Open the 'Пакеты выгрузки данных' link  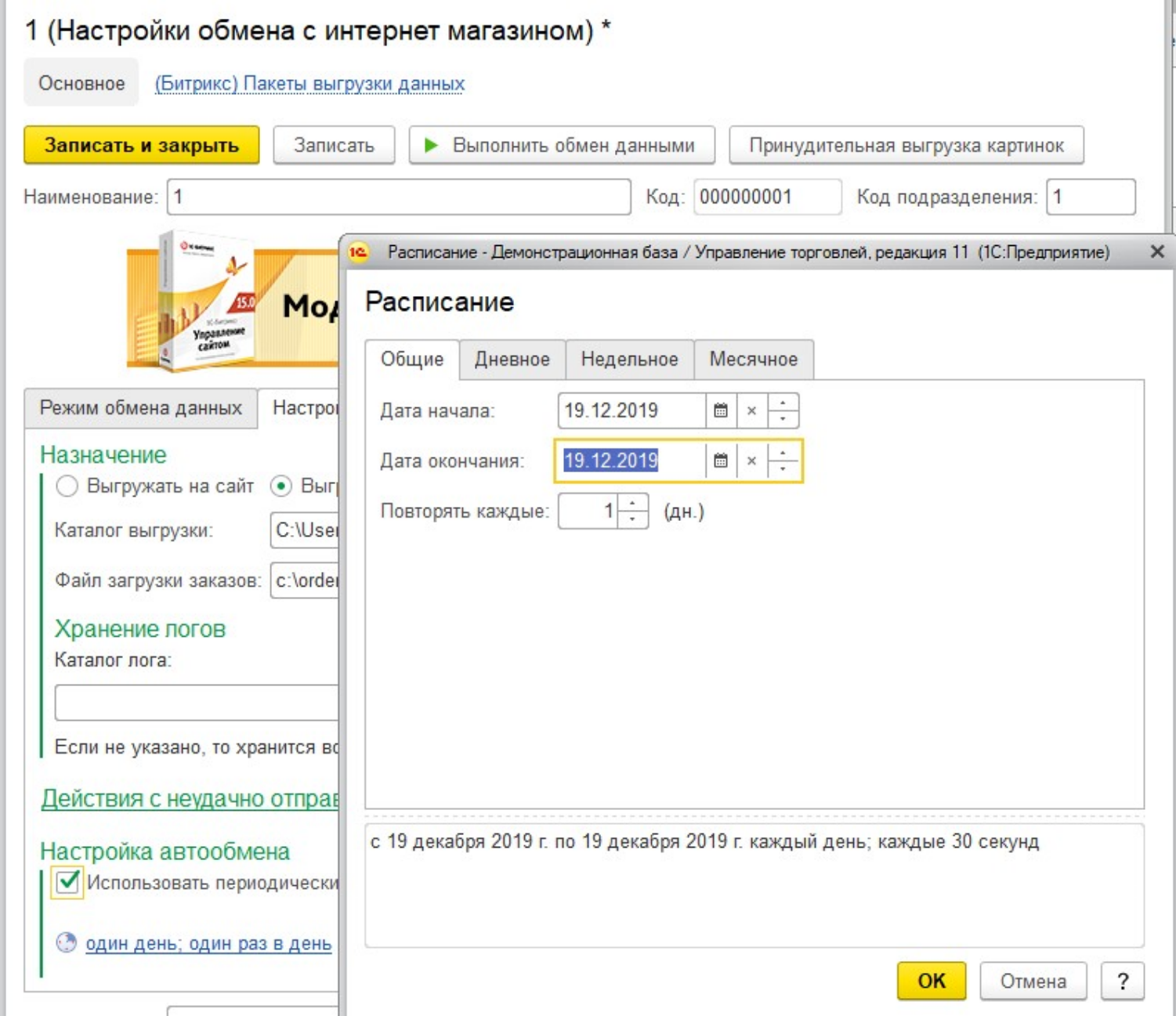(x=309, y=83)
